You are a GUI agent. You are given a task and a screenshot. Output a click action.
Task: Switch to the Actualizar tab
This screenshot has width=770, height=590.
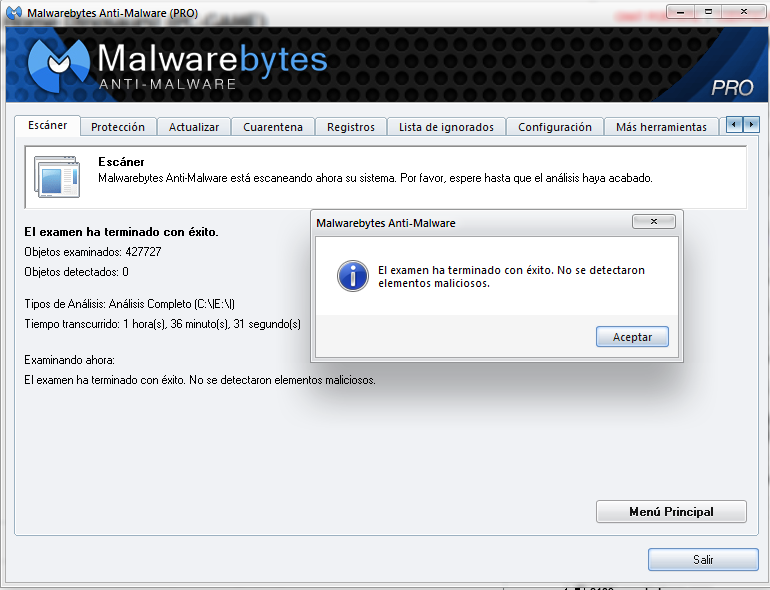coord(194,127)
